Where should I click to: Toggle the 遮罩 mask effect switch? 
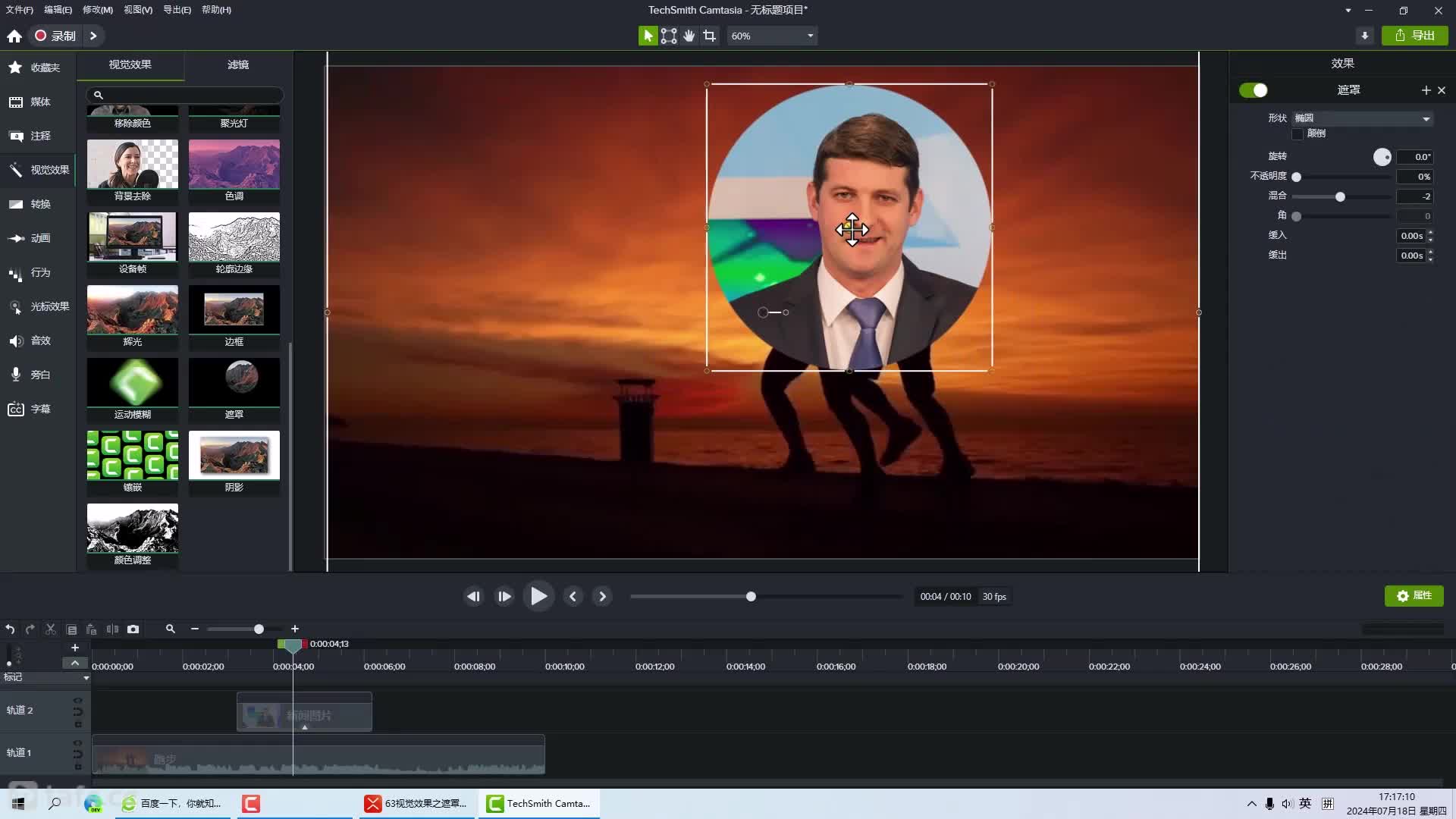click(x=1254, y=90)
